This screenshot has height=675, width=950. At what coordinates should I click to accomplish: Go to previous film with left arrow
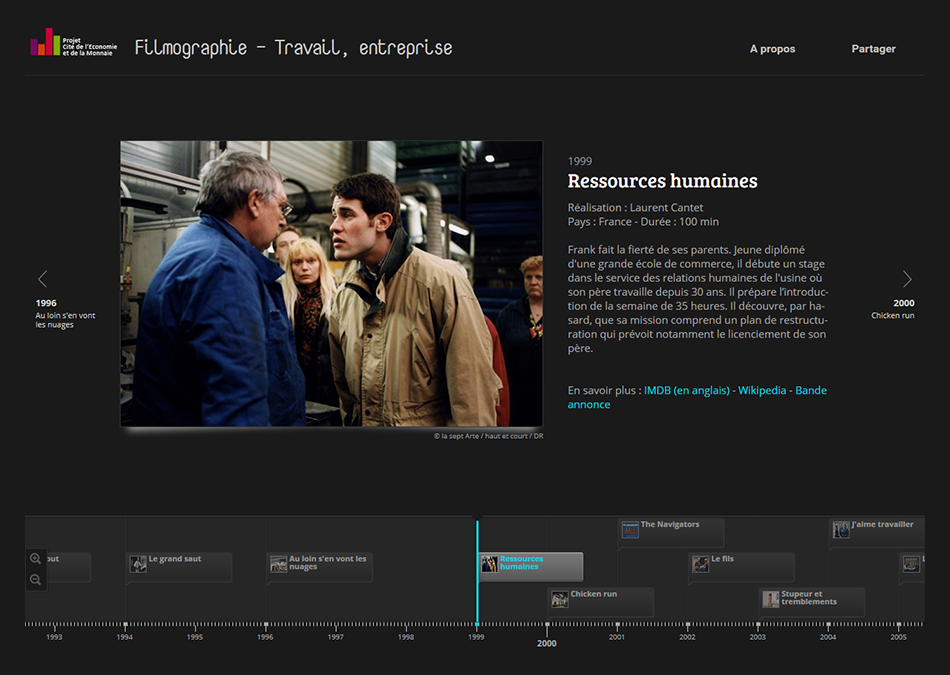pyautogui.click(x=42, y=279)
